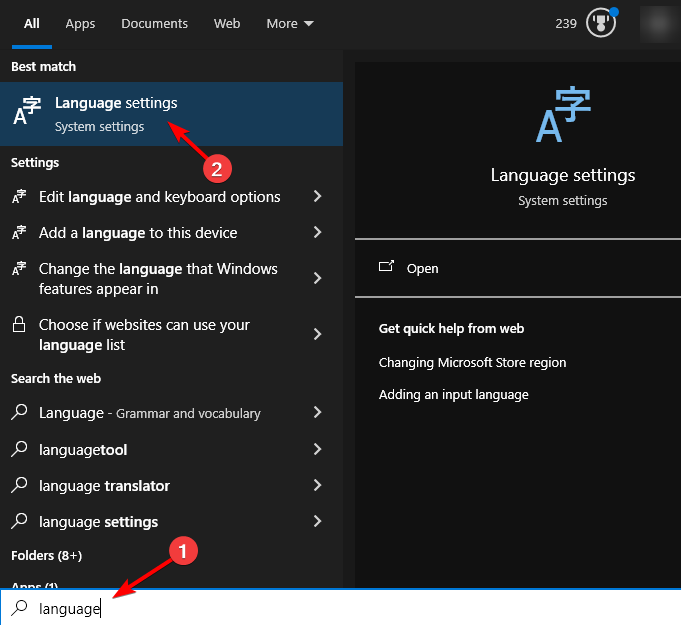Select the Web tab
This screenshot has height=625, width=681.
point(227,23)
